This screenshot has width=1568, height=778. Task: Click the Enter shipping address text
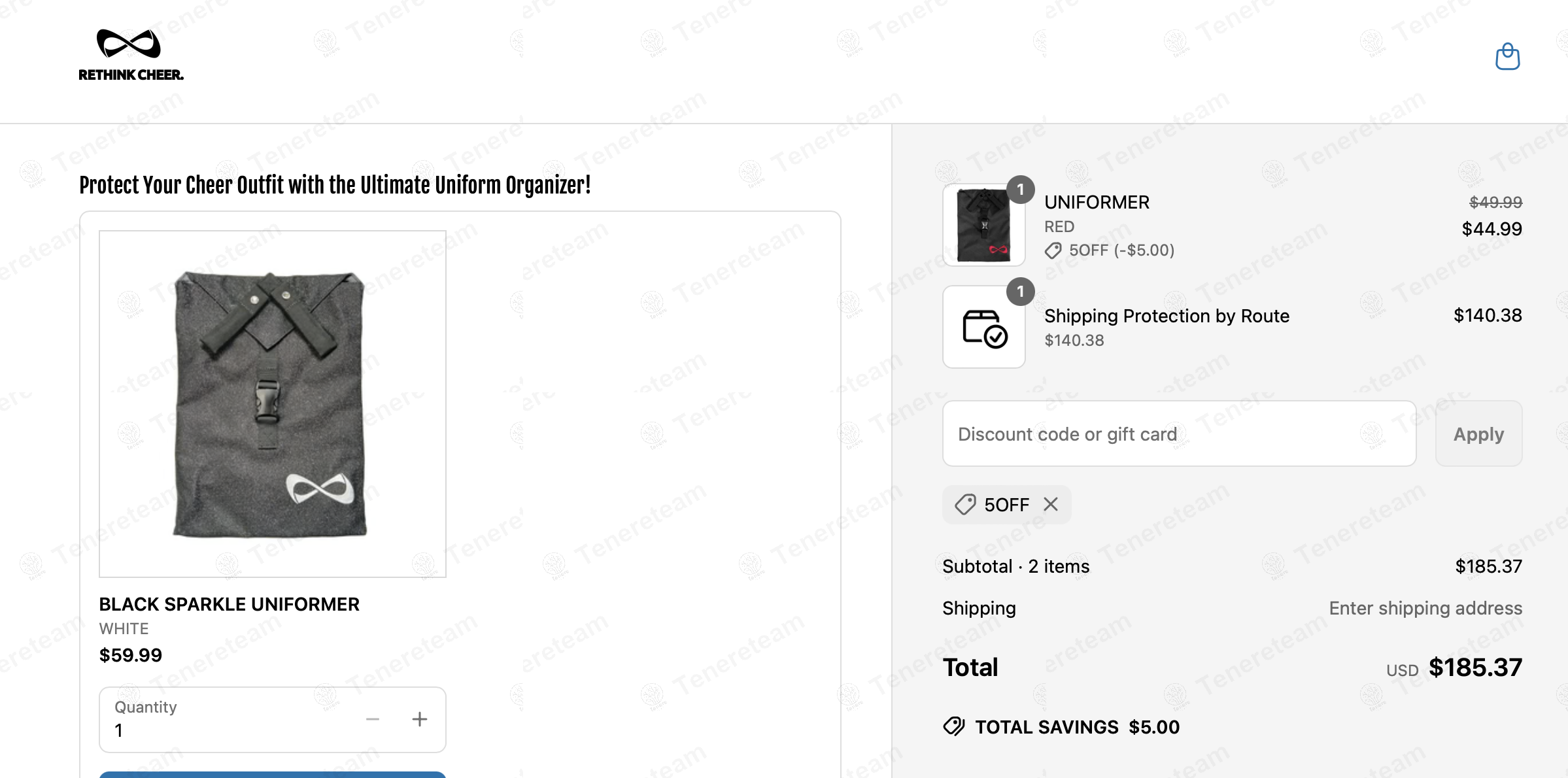[x=1425, y=608]
